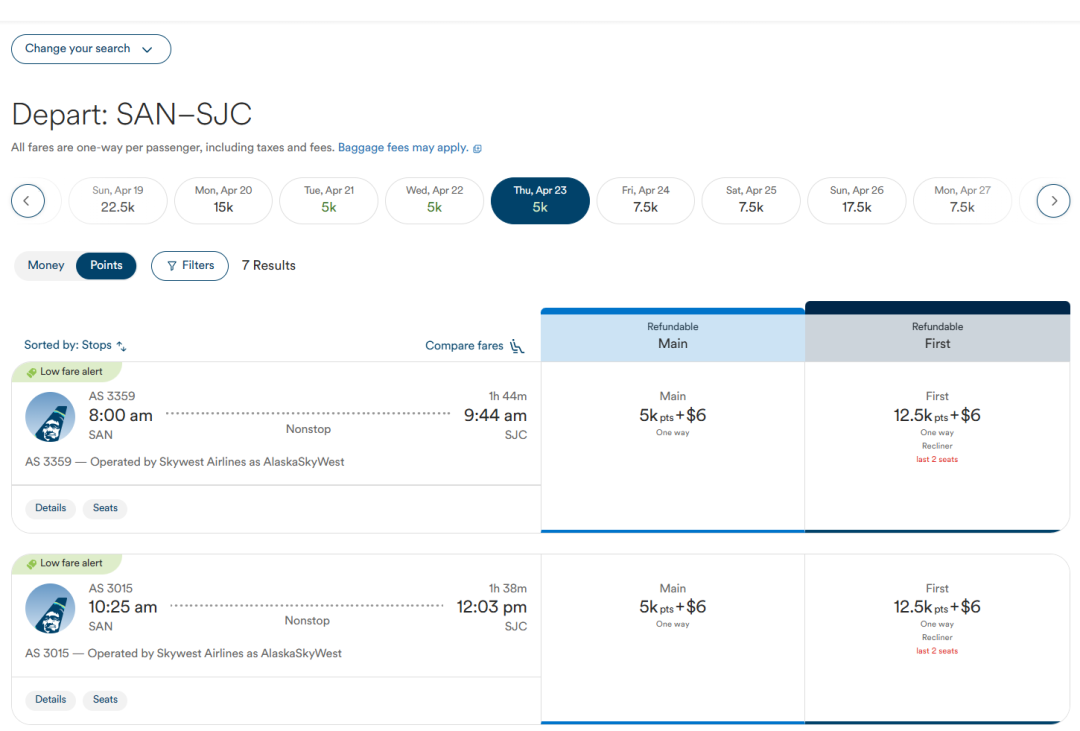Click the seat icon next to Compare fares
This screenshot has height=731, width=1080.
click(x=517, y=346)
